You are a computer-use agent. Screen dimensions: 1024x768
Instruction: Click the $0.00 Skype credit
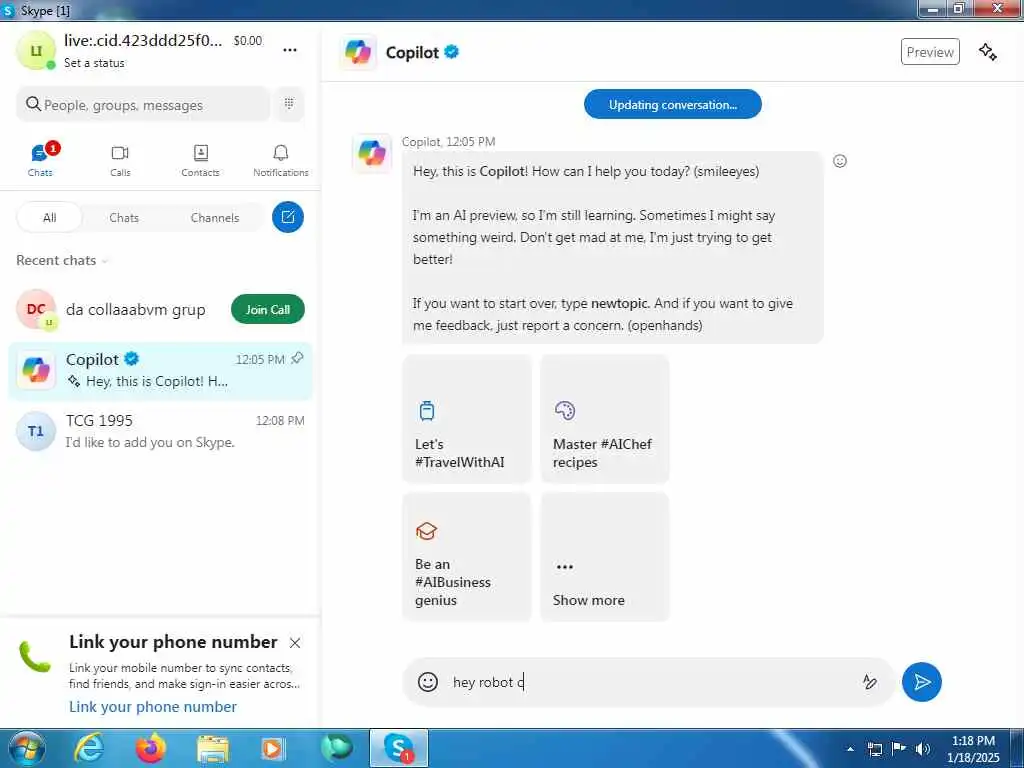click(x=248, y=40)
